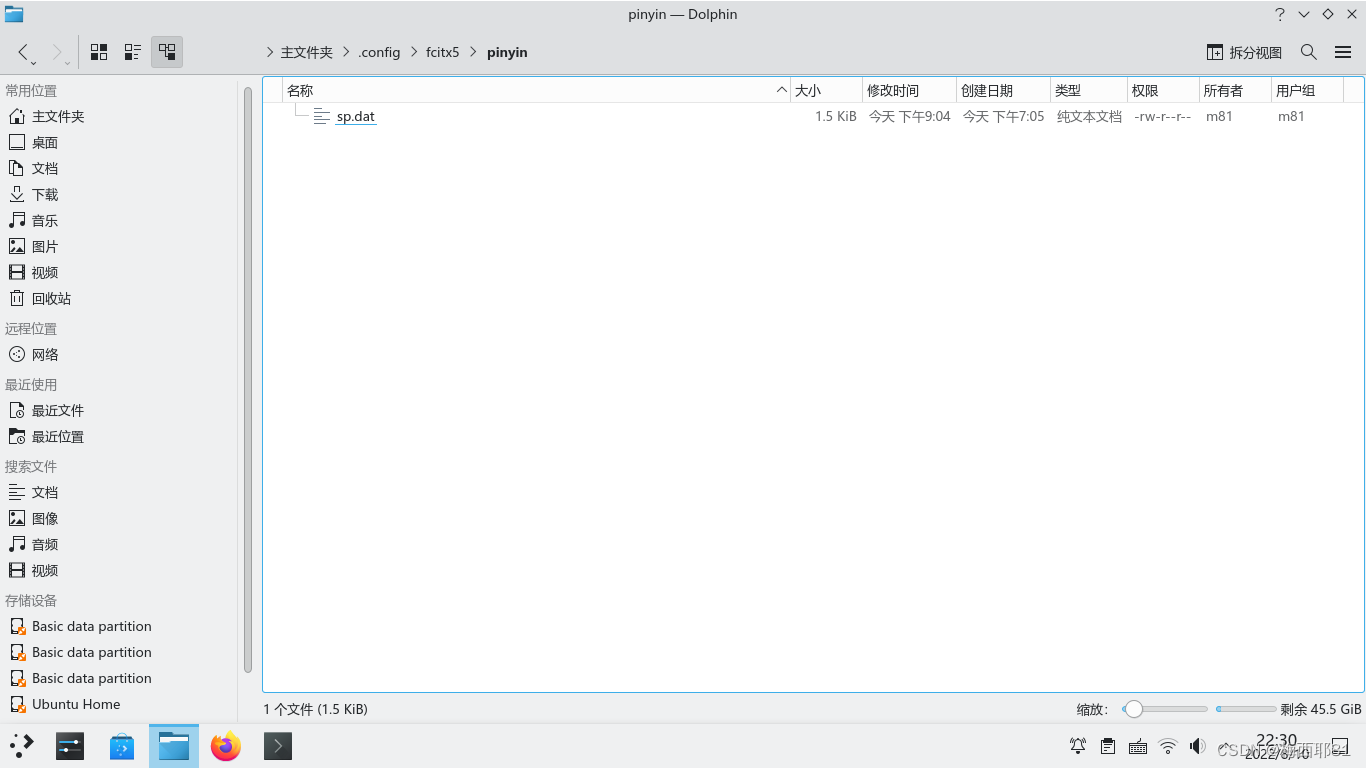The image size is (1366, 768).
Task: Click the split view button
Action: coord(1244,52)
